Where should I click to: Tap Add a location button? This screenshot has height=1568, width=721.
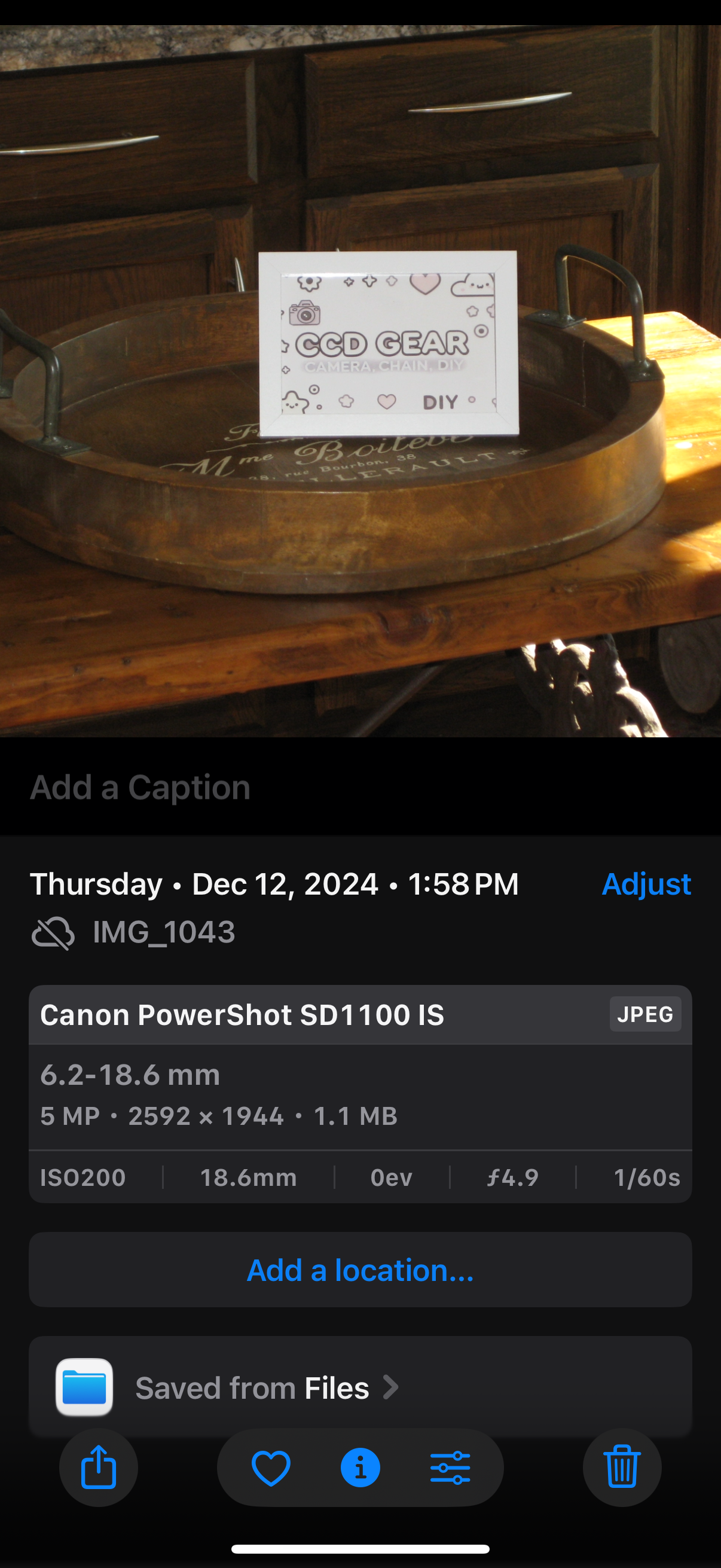[x=360, y=1270]
